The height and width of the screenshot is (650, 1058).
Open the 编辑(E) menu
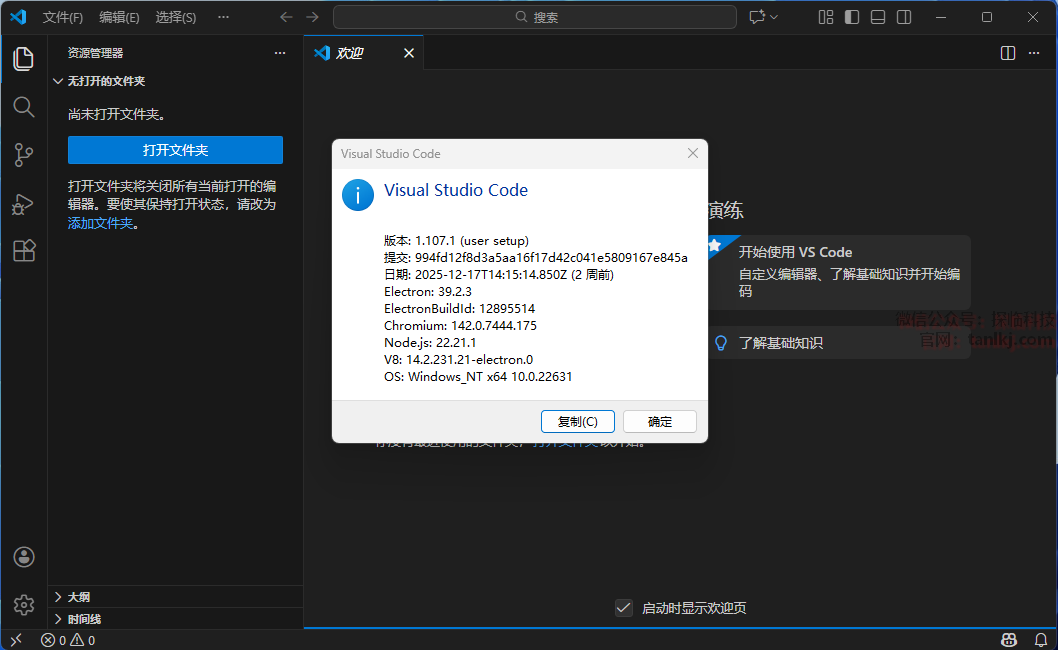[x=119, y=17]
